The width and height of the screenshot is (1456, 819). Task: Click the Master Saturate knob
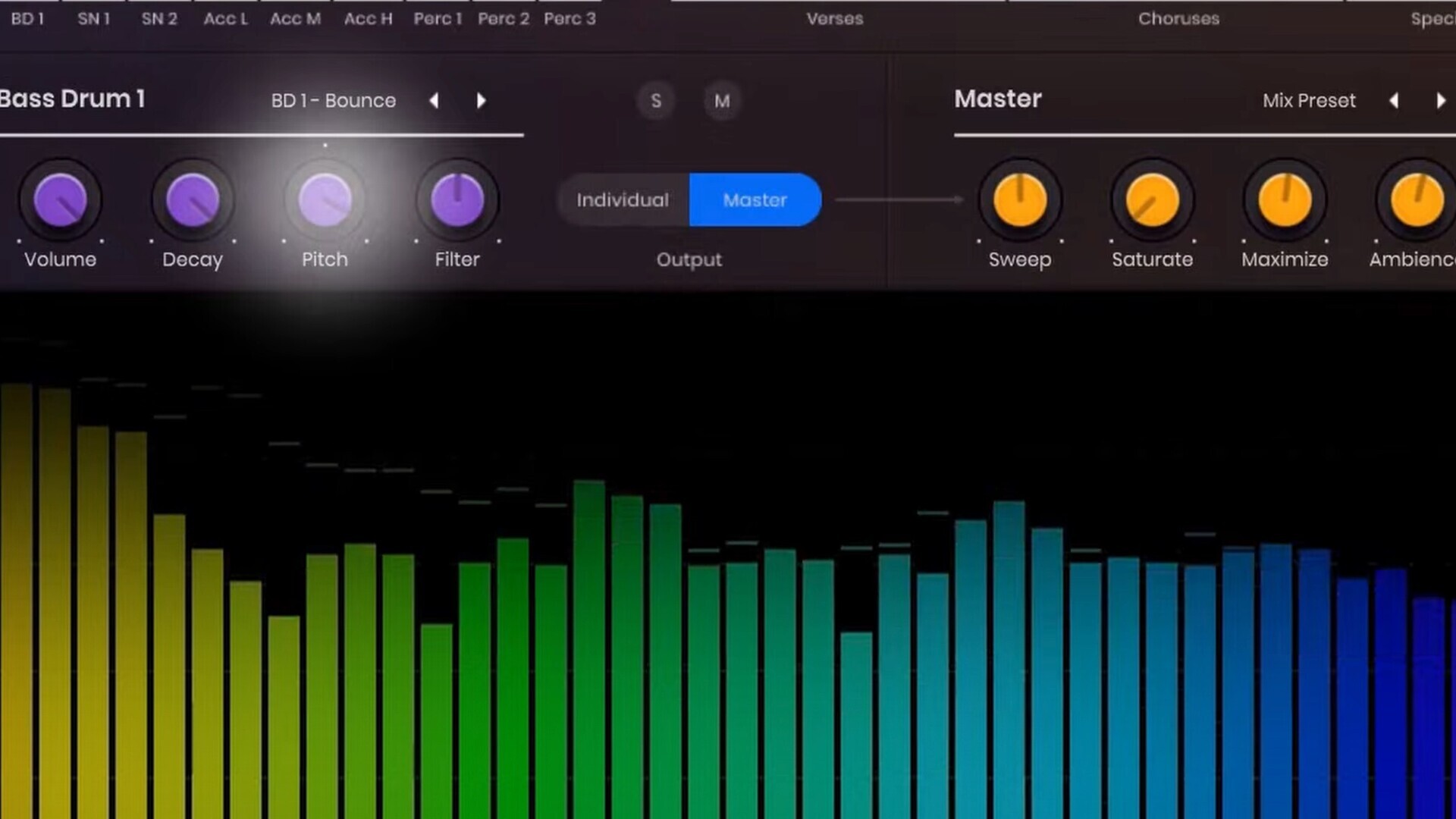(1153, 200)
